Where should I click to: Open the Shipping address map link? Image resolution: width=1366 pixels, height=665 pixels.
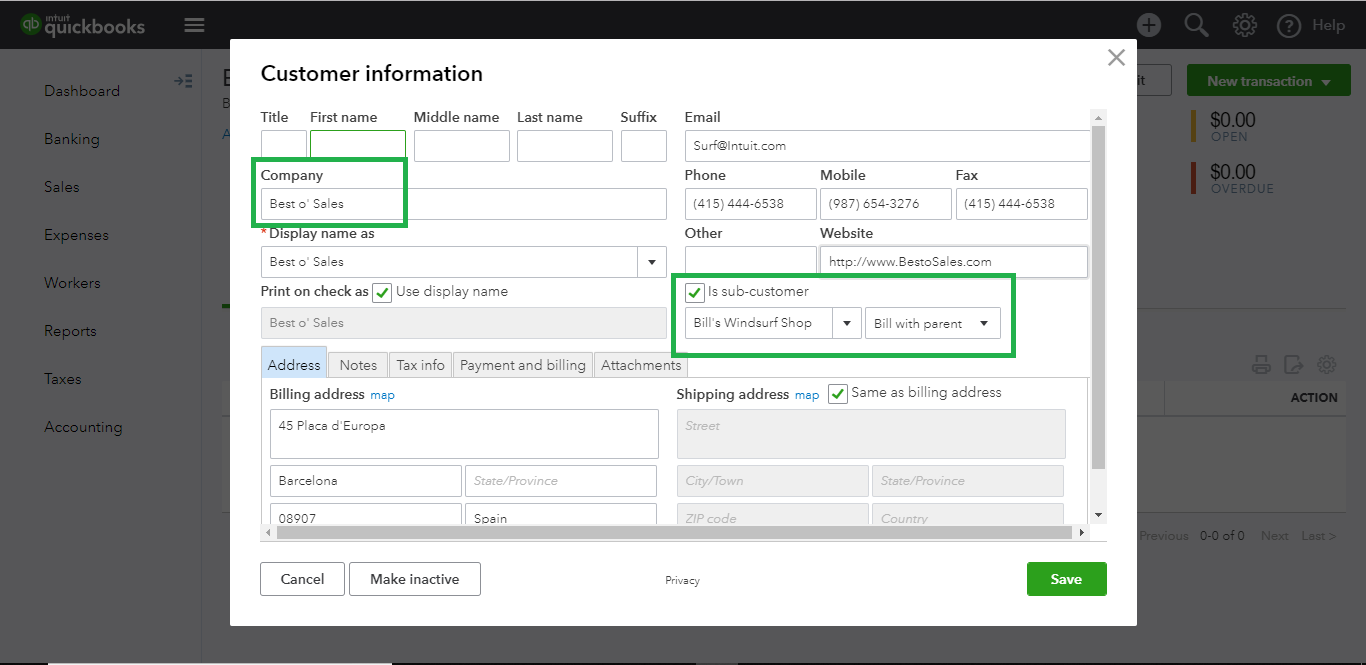pos(807,395)
